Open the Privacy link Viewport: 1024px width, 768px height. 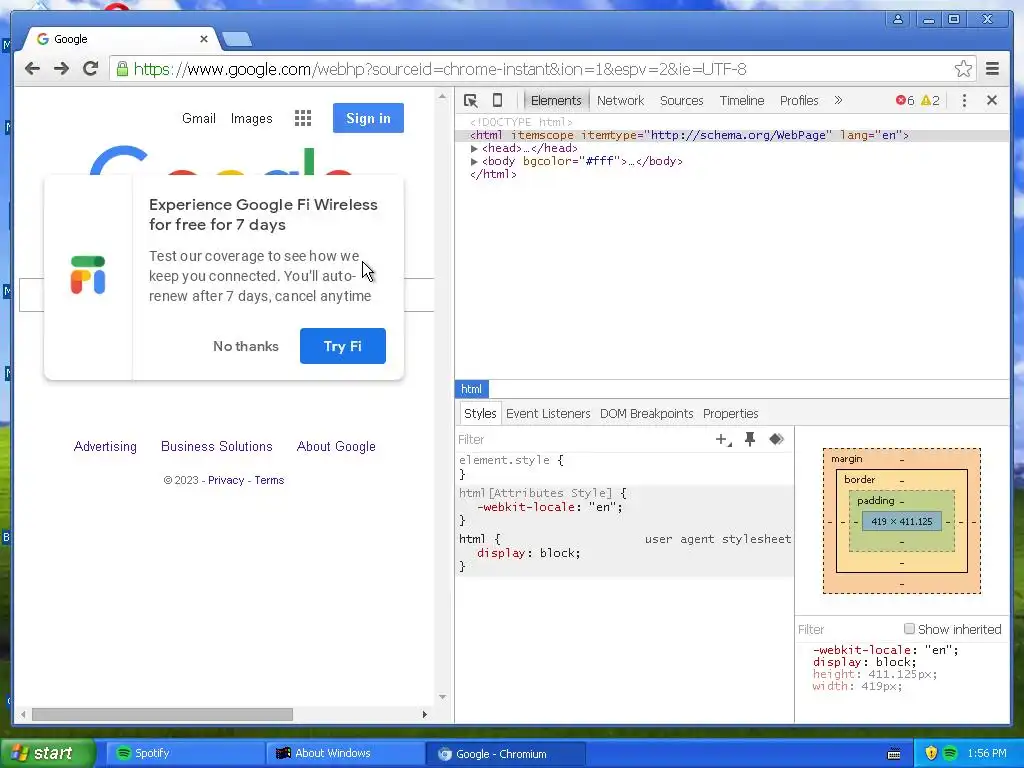(x=226, y=480)
